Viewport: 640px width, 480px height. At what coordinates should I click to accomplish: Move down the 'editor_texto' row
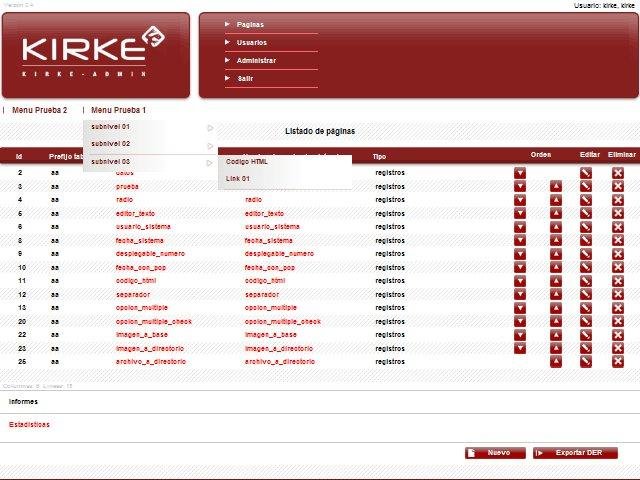(x=520, y=213)
